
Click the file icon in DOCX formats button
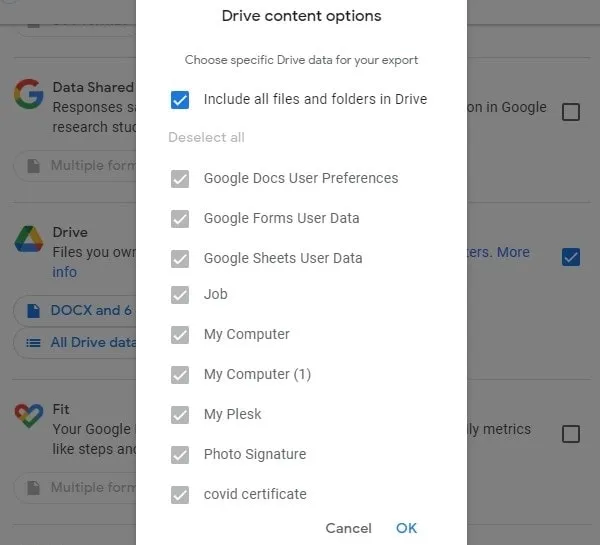pyautogui.click(x=33, y=311)
